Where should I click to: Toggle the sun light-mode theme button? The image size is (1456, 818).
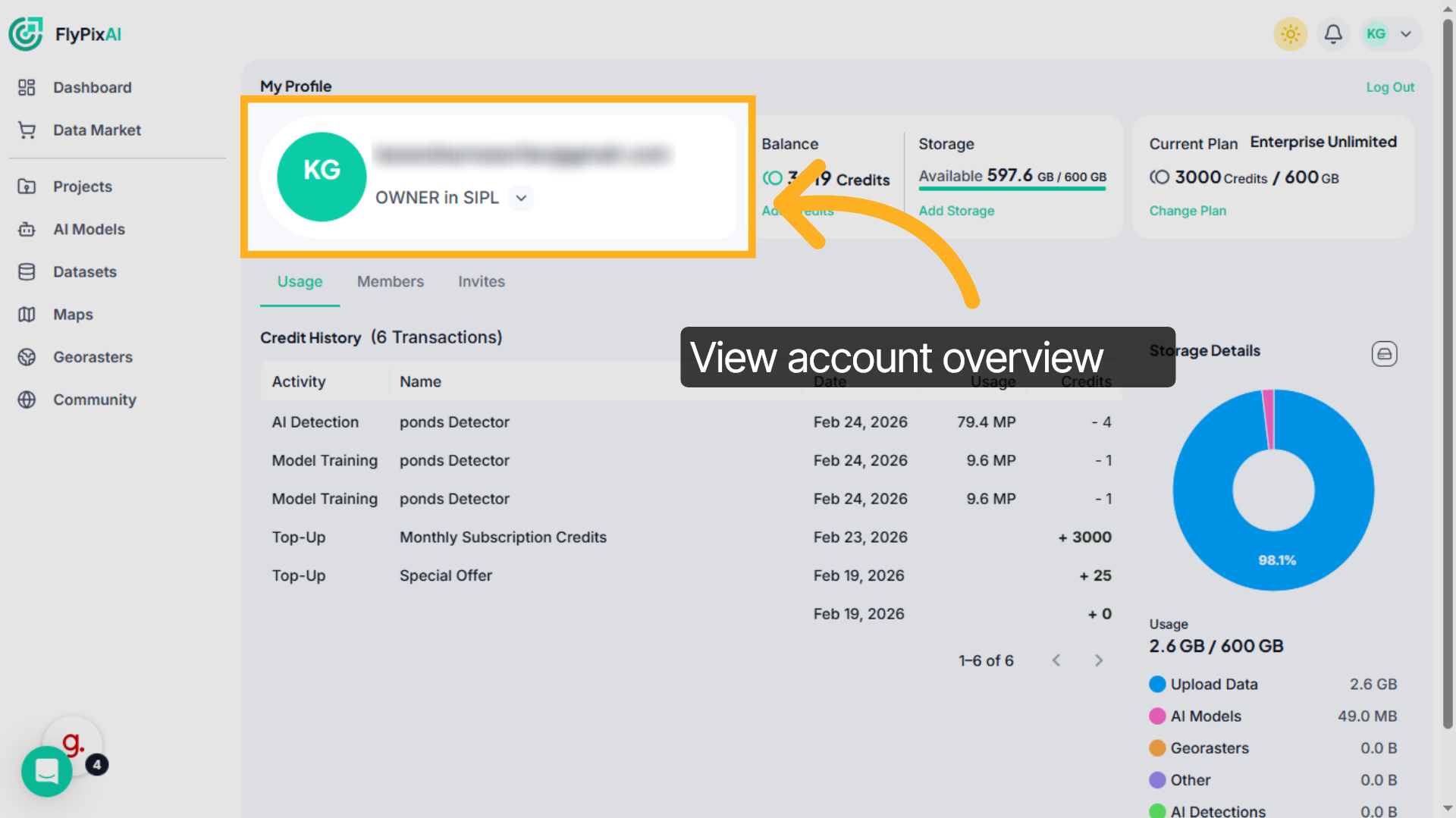pos(1290,34)
